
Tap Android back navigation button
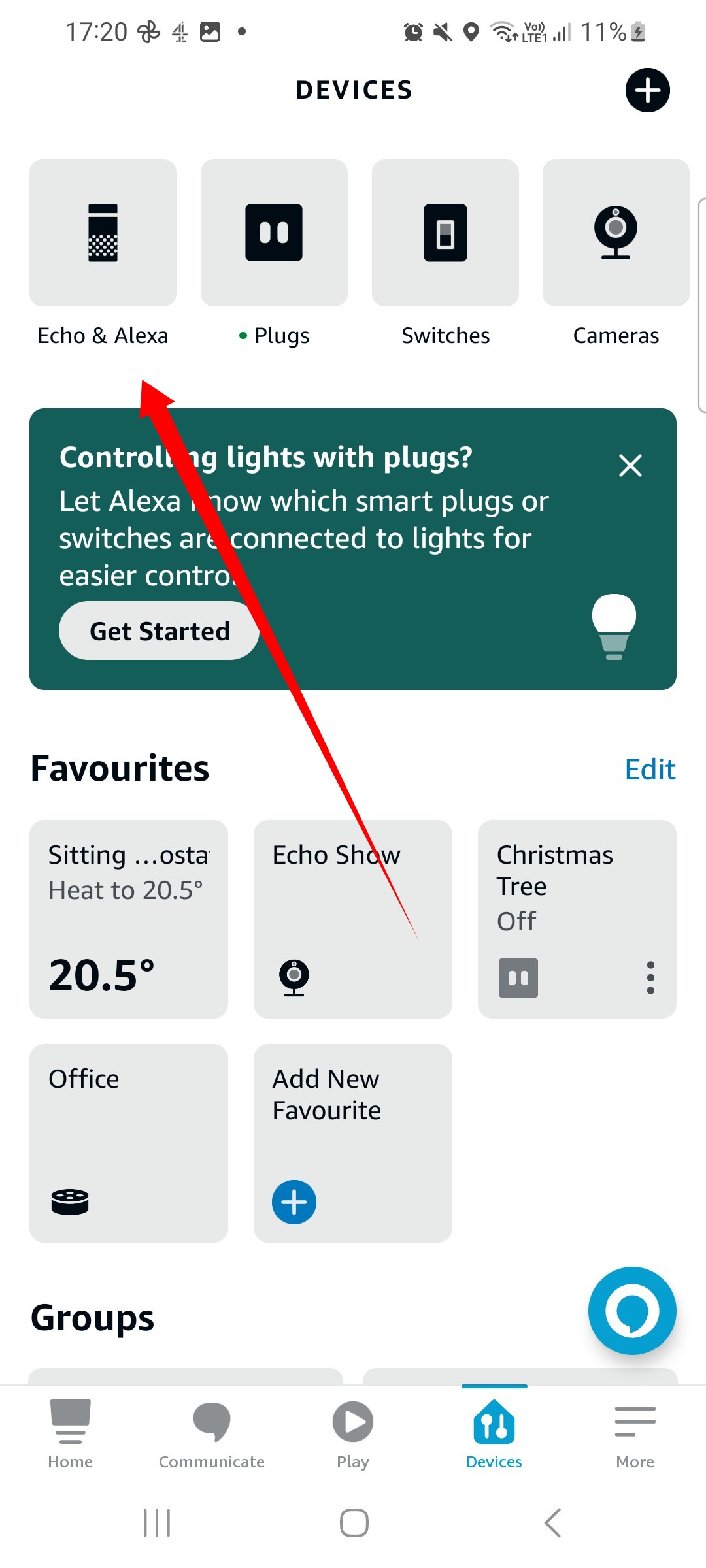(x=552, y=1522)
